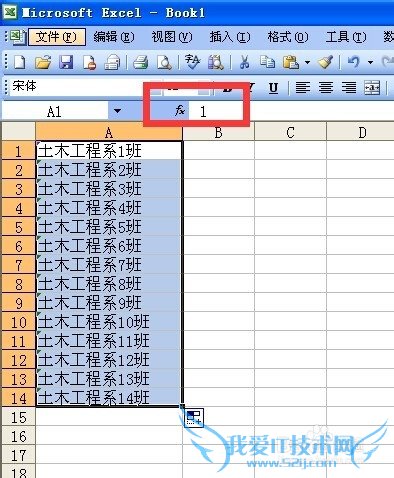Open the 文件(F) menu
The height and width of the screenshot is (478, 394).
point(57,37)
